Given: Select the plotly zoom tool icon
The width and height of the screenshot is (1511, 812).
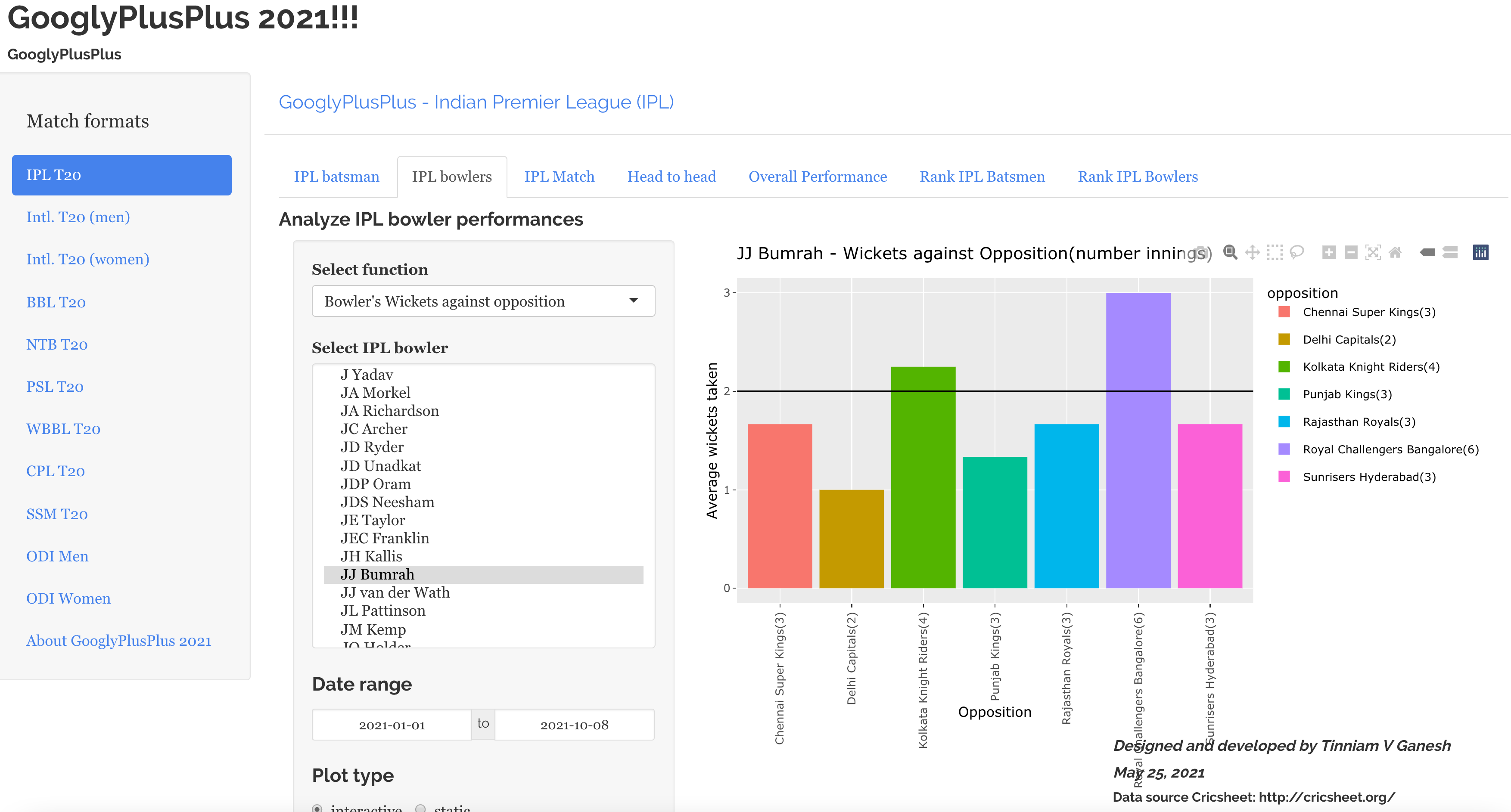Looking at the screenshot, I should tap(1230, 253).
